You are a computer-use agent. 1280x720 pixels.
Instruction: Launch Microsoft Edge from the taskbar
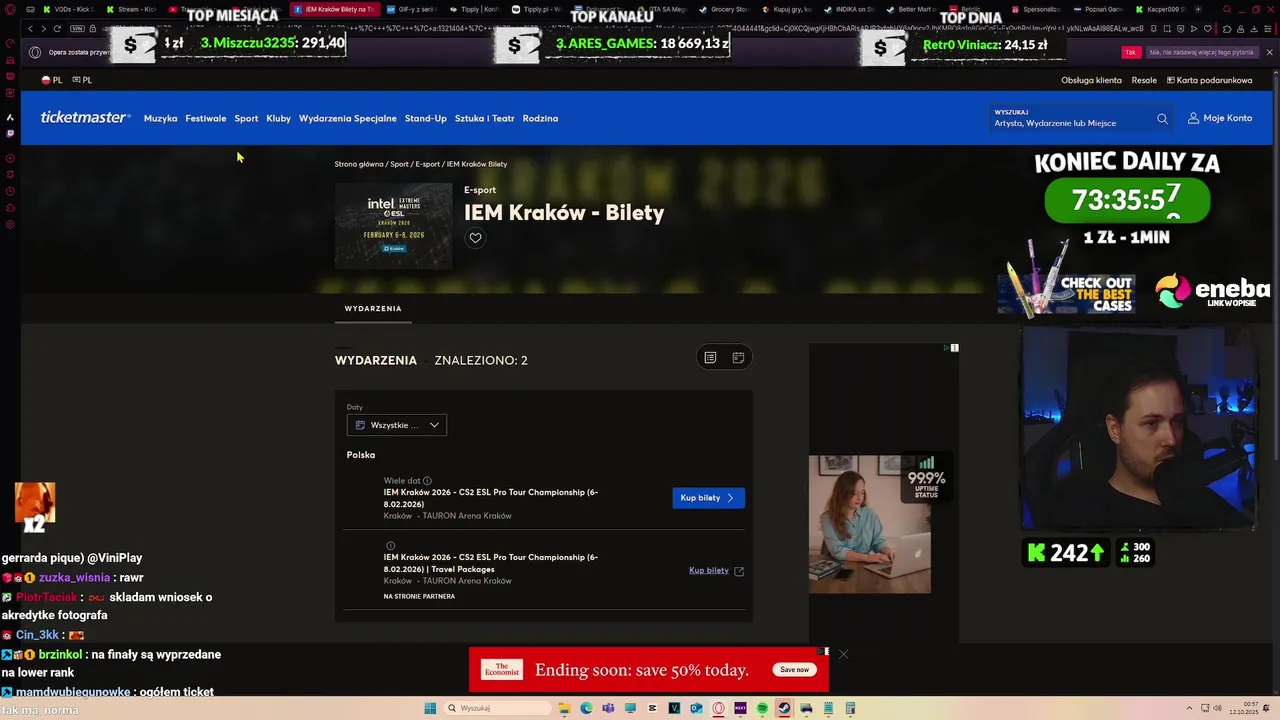[586, 708]
